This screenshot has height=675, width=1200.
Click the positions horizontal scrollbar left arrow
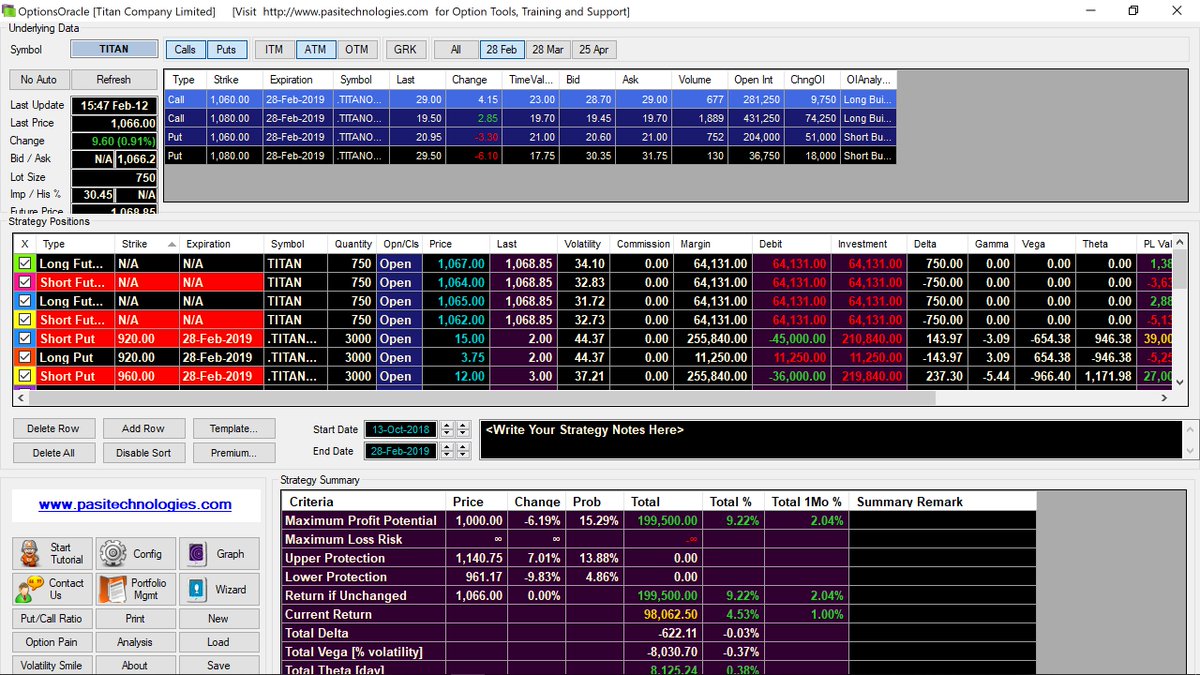point(19,397)
